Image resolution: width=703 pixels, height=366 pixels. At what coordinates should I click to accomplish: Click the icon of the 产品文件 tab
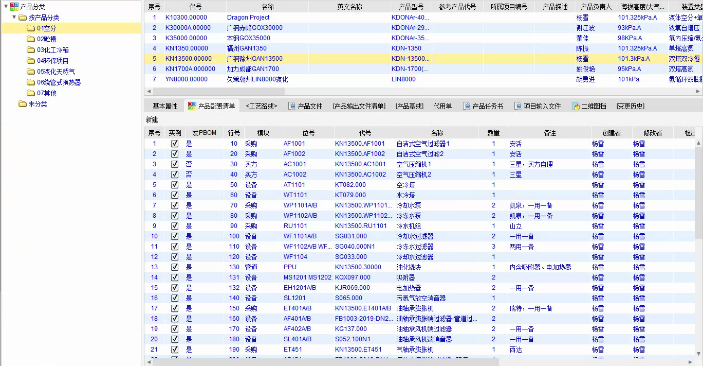point(292,106)
